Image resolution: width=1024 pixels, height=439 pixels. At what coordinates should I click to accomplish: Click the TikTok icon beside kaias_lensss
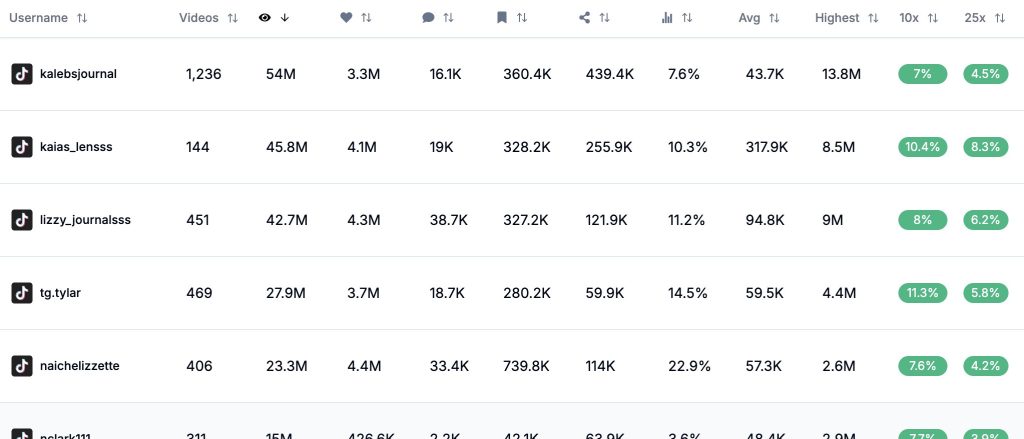point(22,147)
